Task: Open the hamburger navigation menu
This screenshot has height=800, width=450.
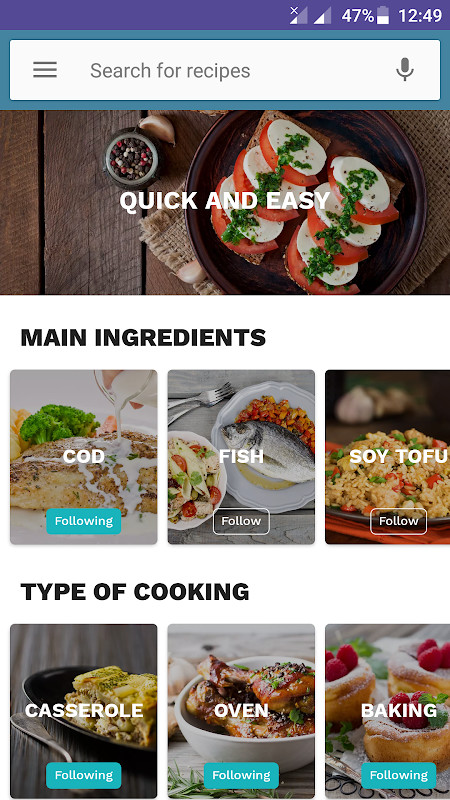Action: tap(45, 70)
